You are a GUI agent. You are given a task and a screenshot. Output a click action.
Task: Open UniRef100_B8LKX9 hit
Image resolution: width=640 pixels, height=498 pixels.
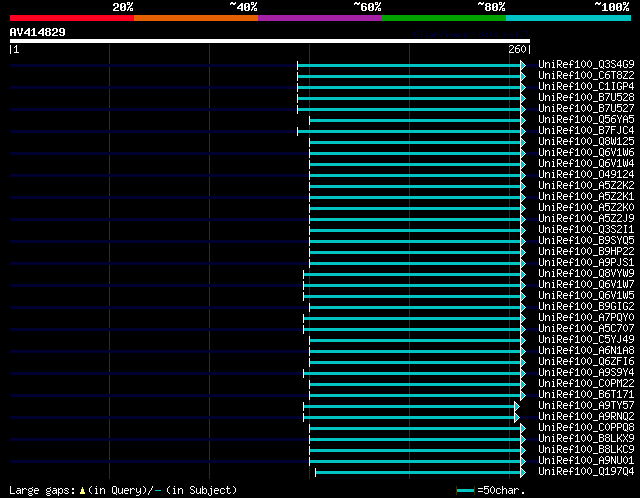coord(586,439)
